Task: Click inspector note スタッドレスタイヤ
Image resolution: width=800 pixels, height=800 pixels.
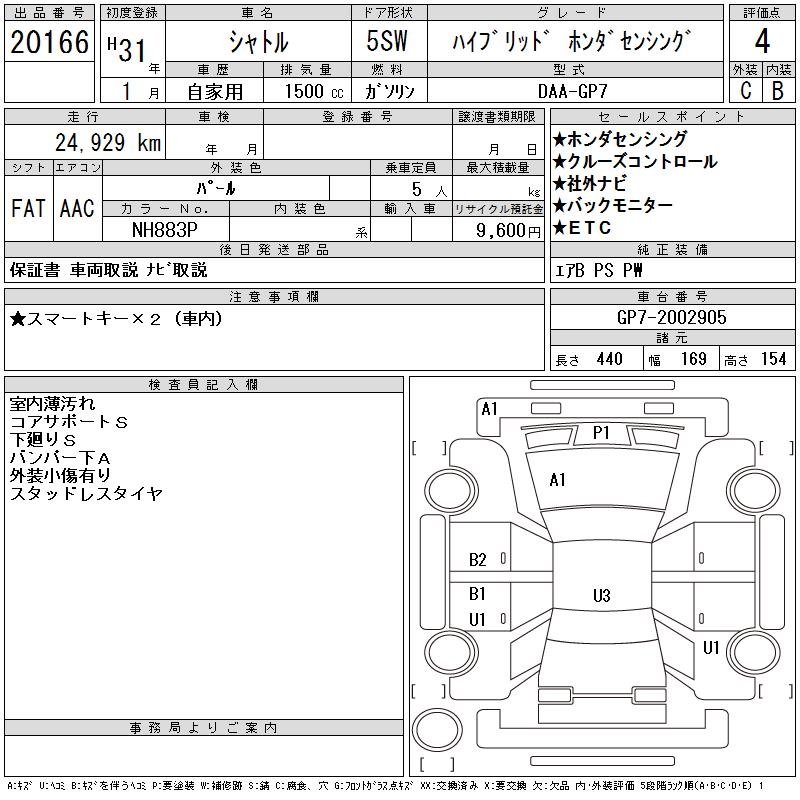Action: [x=86, y=493]
